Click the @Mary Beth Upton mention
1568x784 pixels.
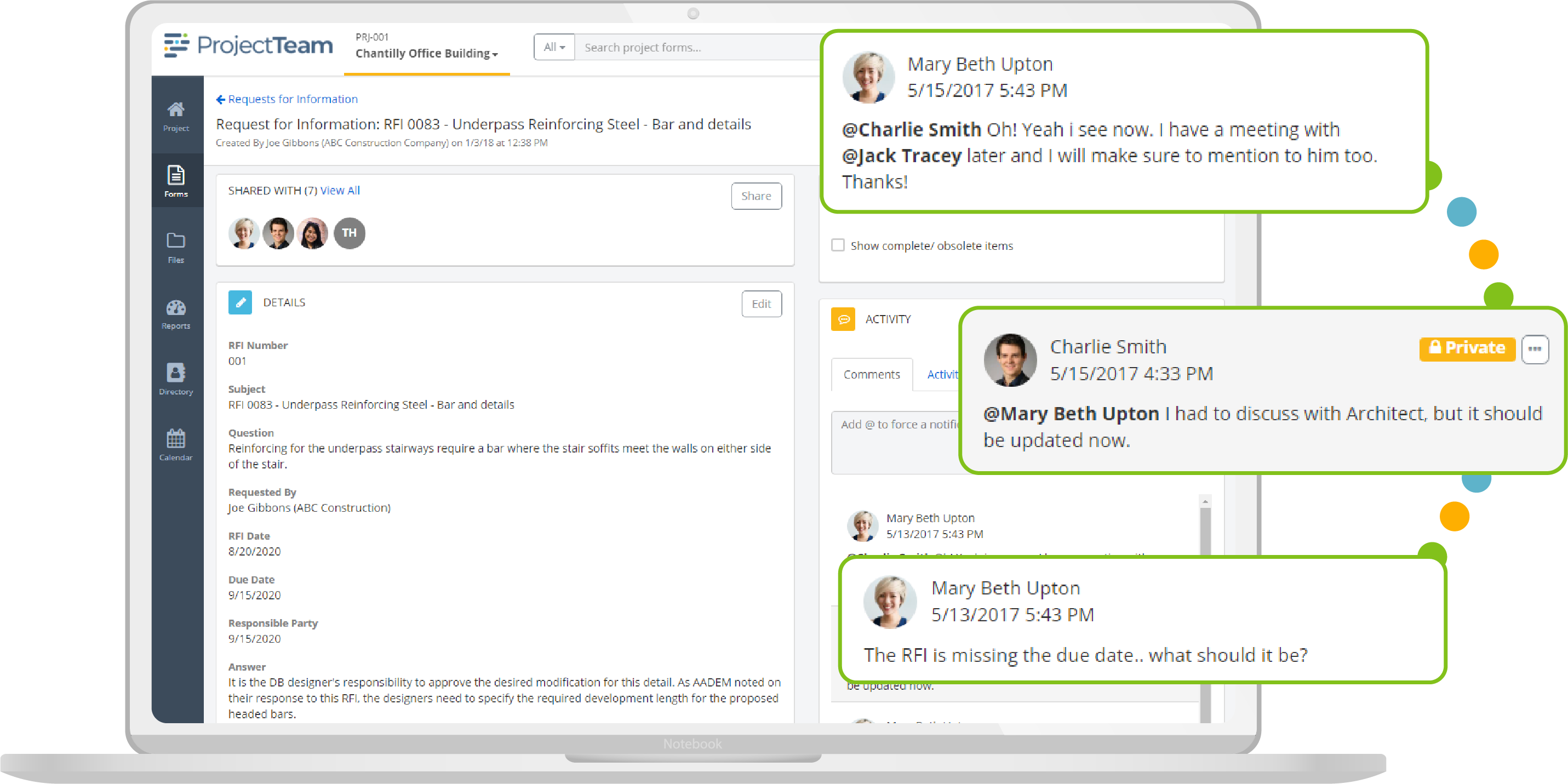[1071, 413]
